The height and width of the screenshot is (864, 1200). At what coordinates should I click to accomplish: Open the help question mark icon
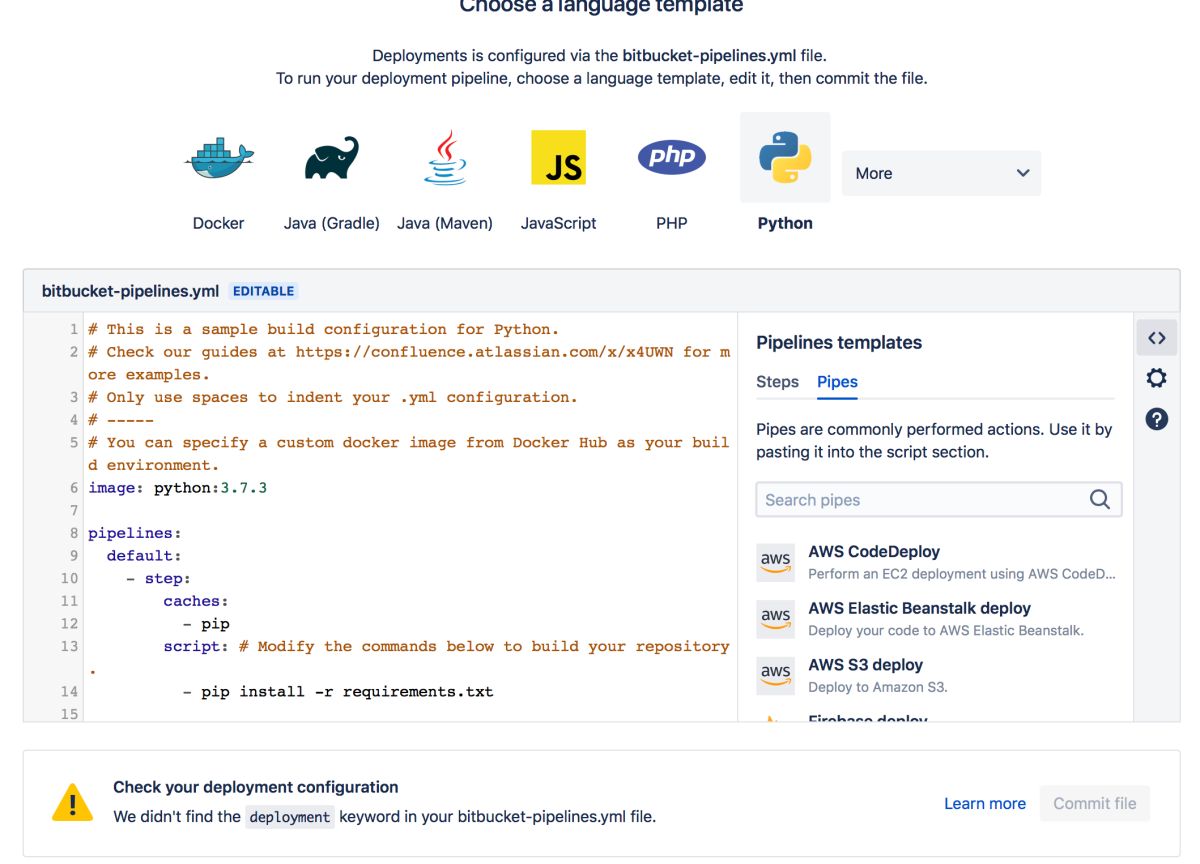click(1157, 419)
